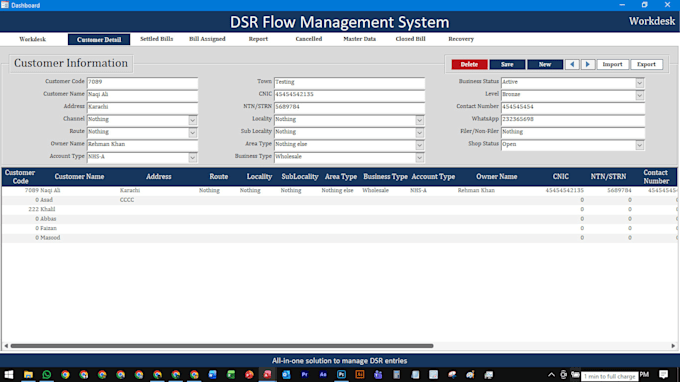The height and width of the screenshot is (382, 680).
Task: Click the Customer Name field with Naqi Ali
Action: tap(142, 95)
